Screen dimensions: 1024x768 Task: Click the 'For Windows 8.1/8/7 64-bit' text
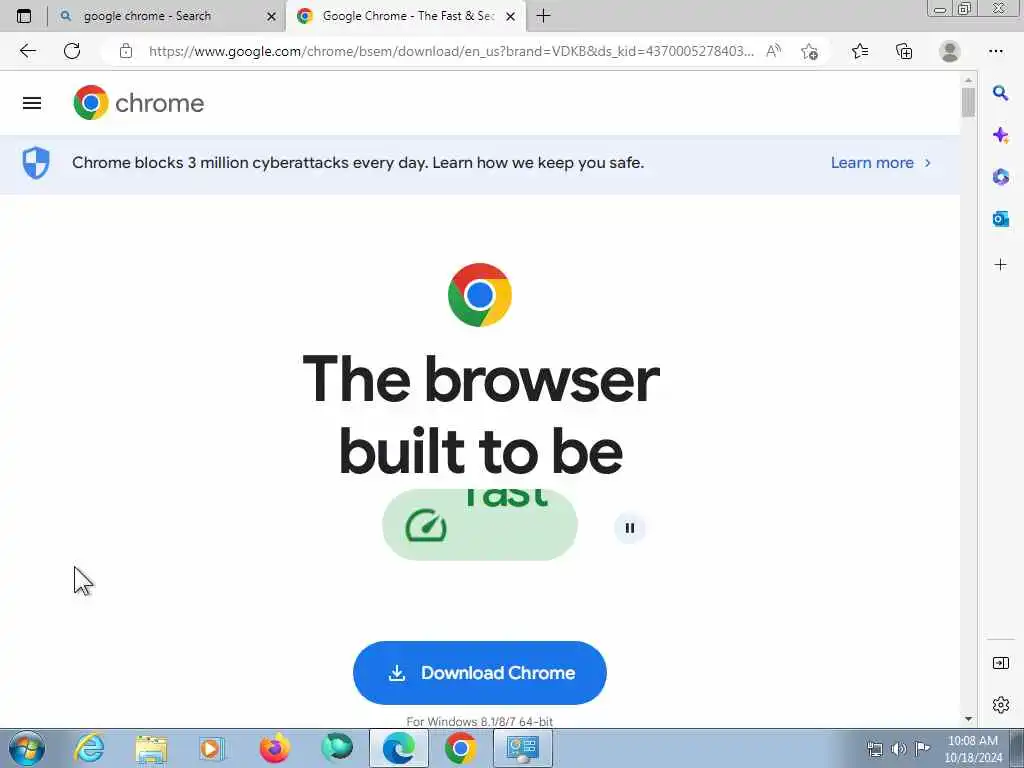tap(480, 722)
